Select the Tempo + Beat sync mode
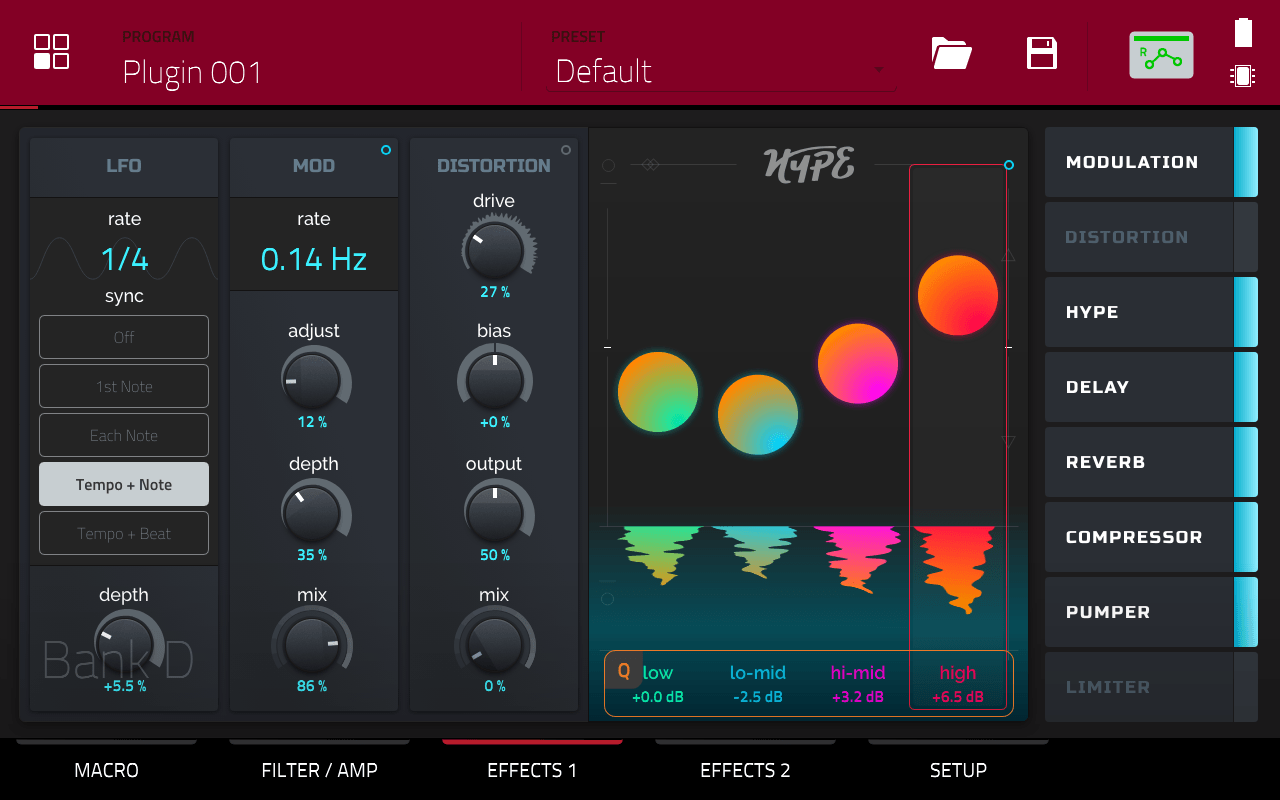Image resolution: width=1280 pixels, height=800 pixels. [124, 533]
